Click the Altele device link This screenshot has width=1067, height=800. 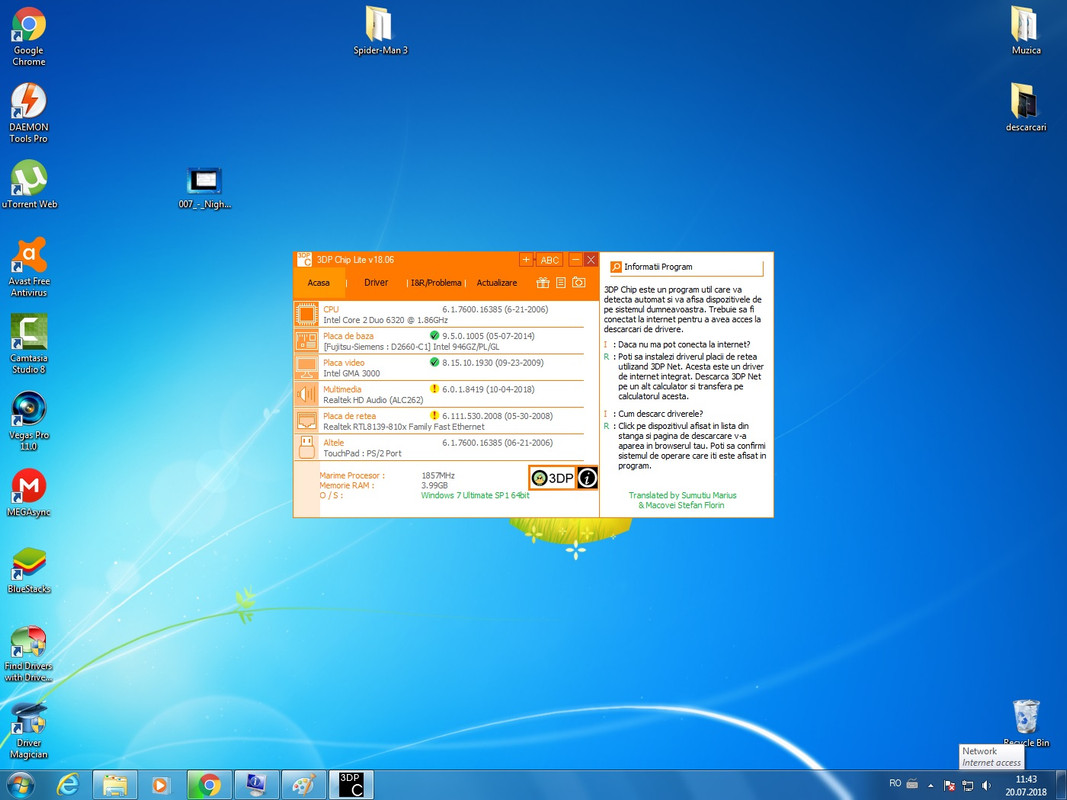333,442
